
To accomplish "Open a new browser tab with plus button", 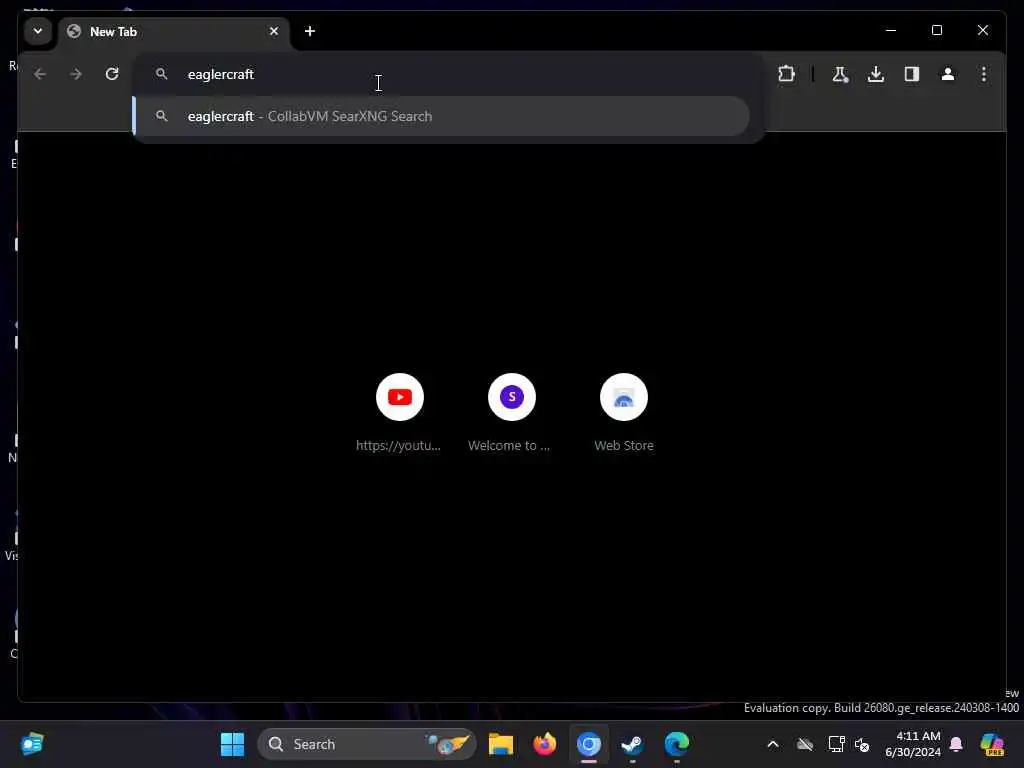I will 310,31.
